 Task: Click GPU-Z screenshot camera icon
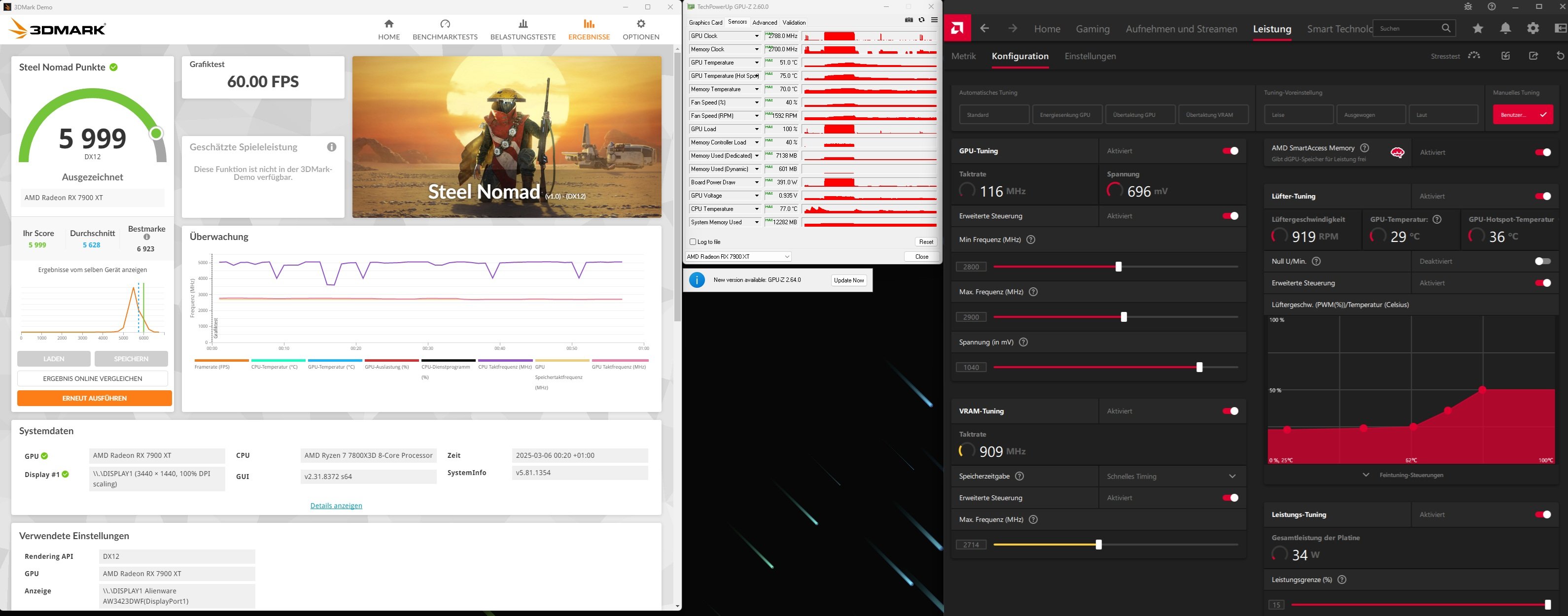[909, 20]
